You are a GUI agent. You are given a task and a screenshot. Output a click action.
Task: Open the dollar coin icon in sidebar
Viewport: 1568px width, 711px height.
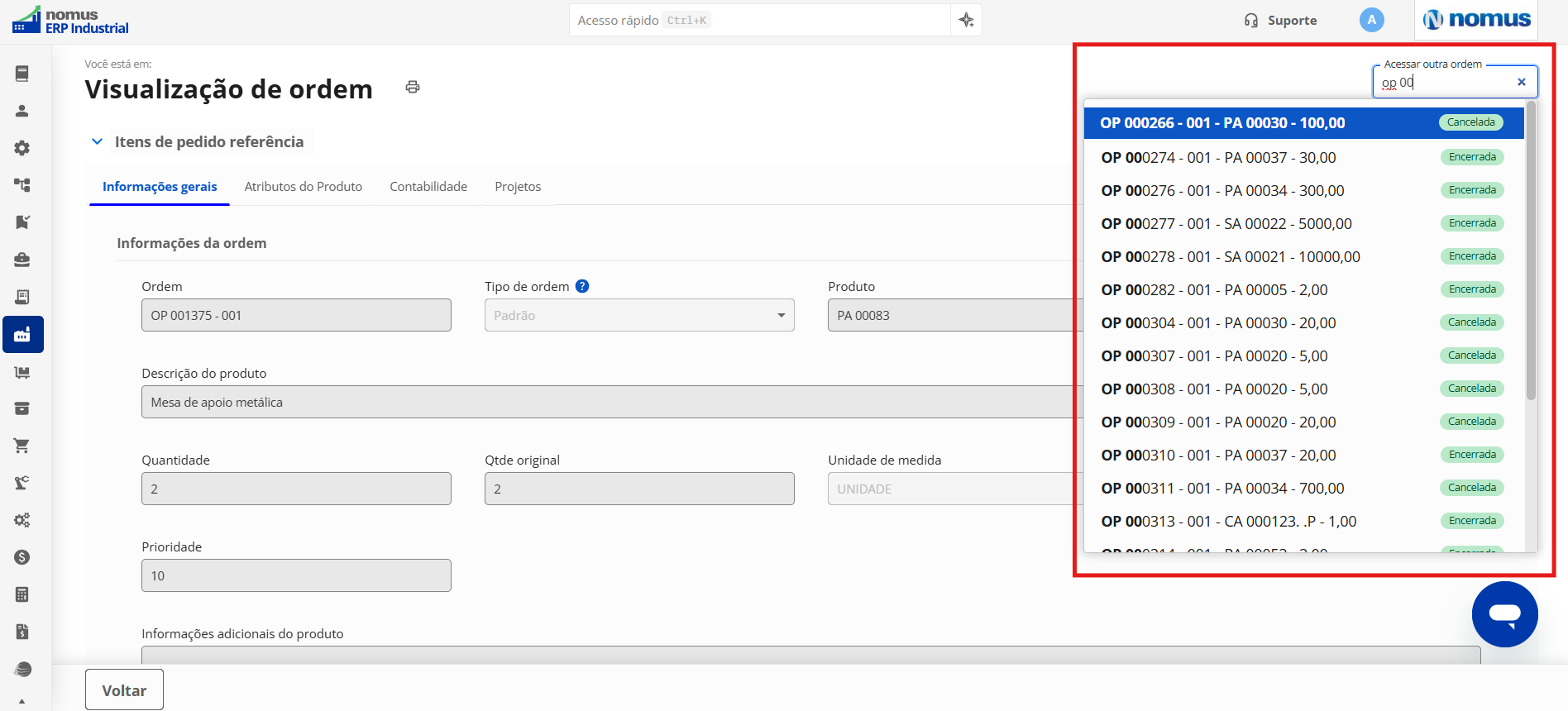(22, 557)
